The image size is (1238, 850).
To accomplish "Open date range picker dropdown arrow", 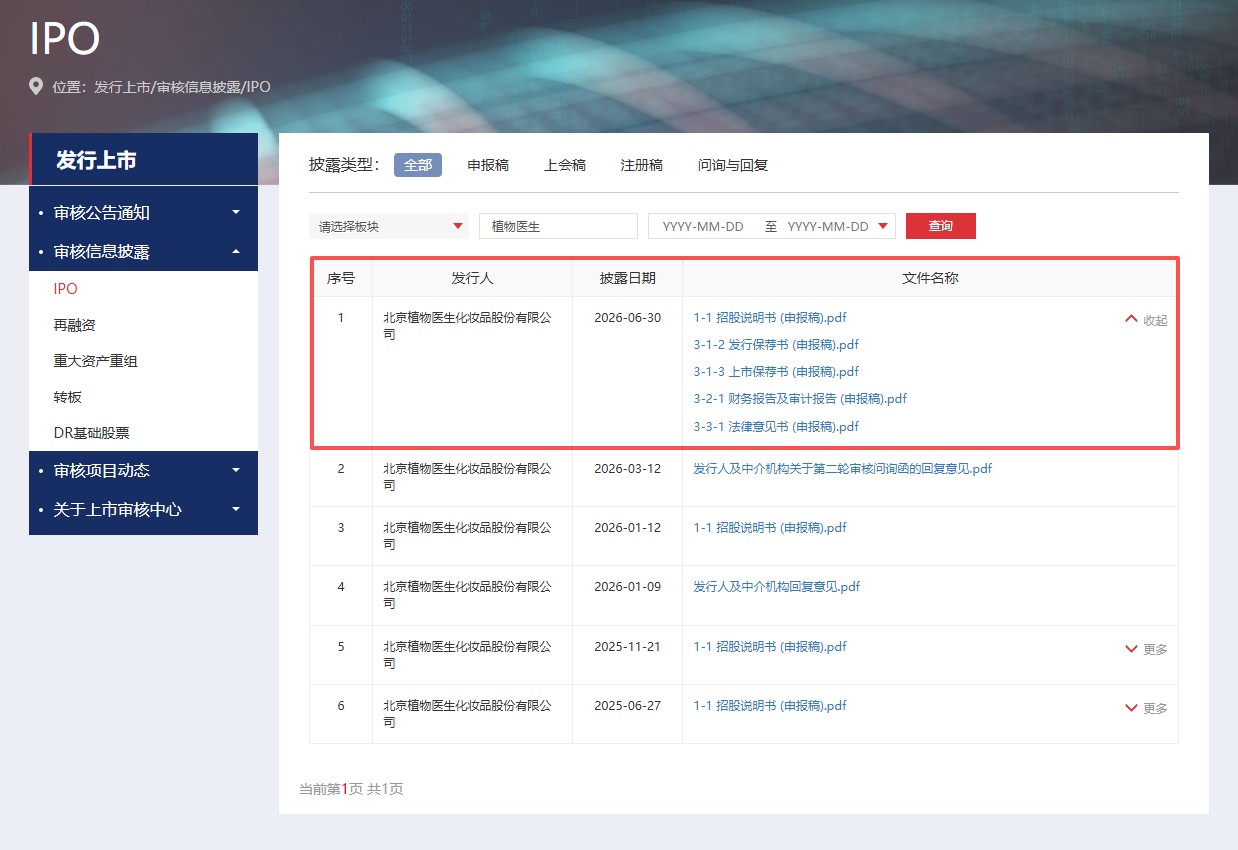I will click(883, 226).
